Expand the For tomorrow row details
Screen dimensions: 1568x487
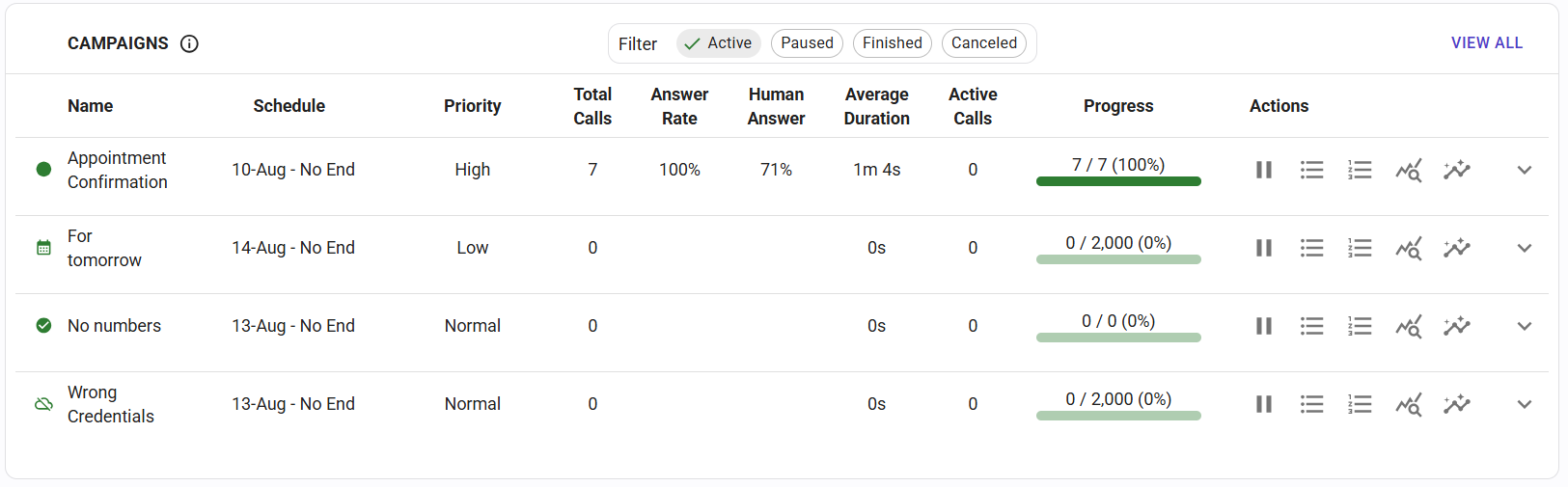tap(1525, 248)
